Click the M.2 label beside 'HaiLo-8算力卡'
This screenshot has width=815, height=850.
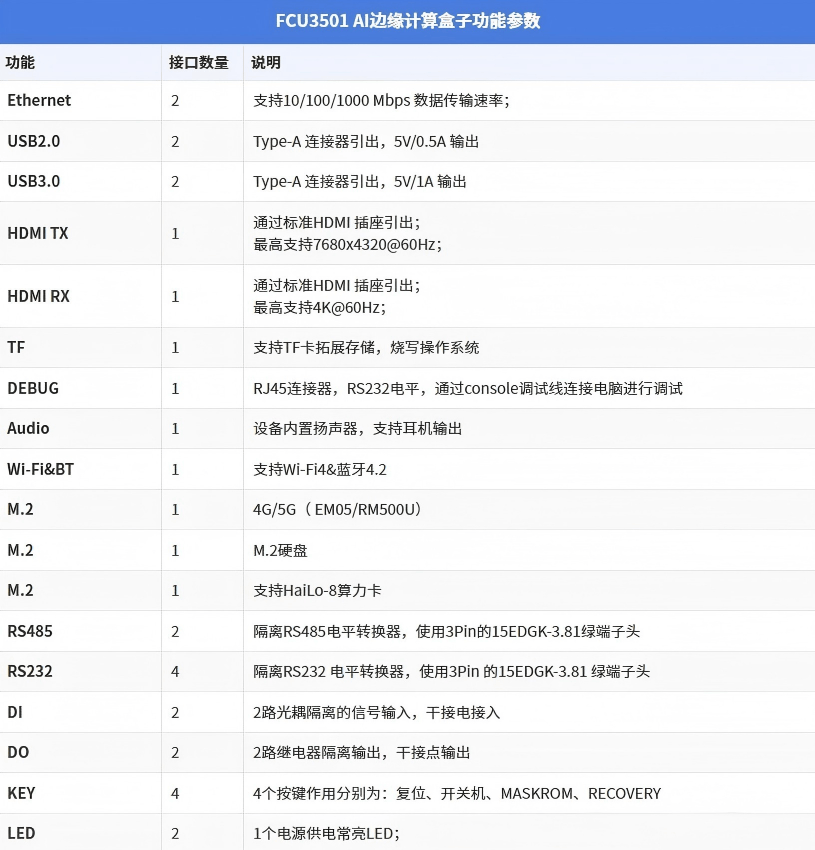20,590
